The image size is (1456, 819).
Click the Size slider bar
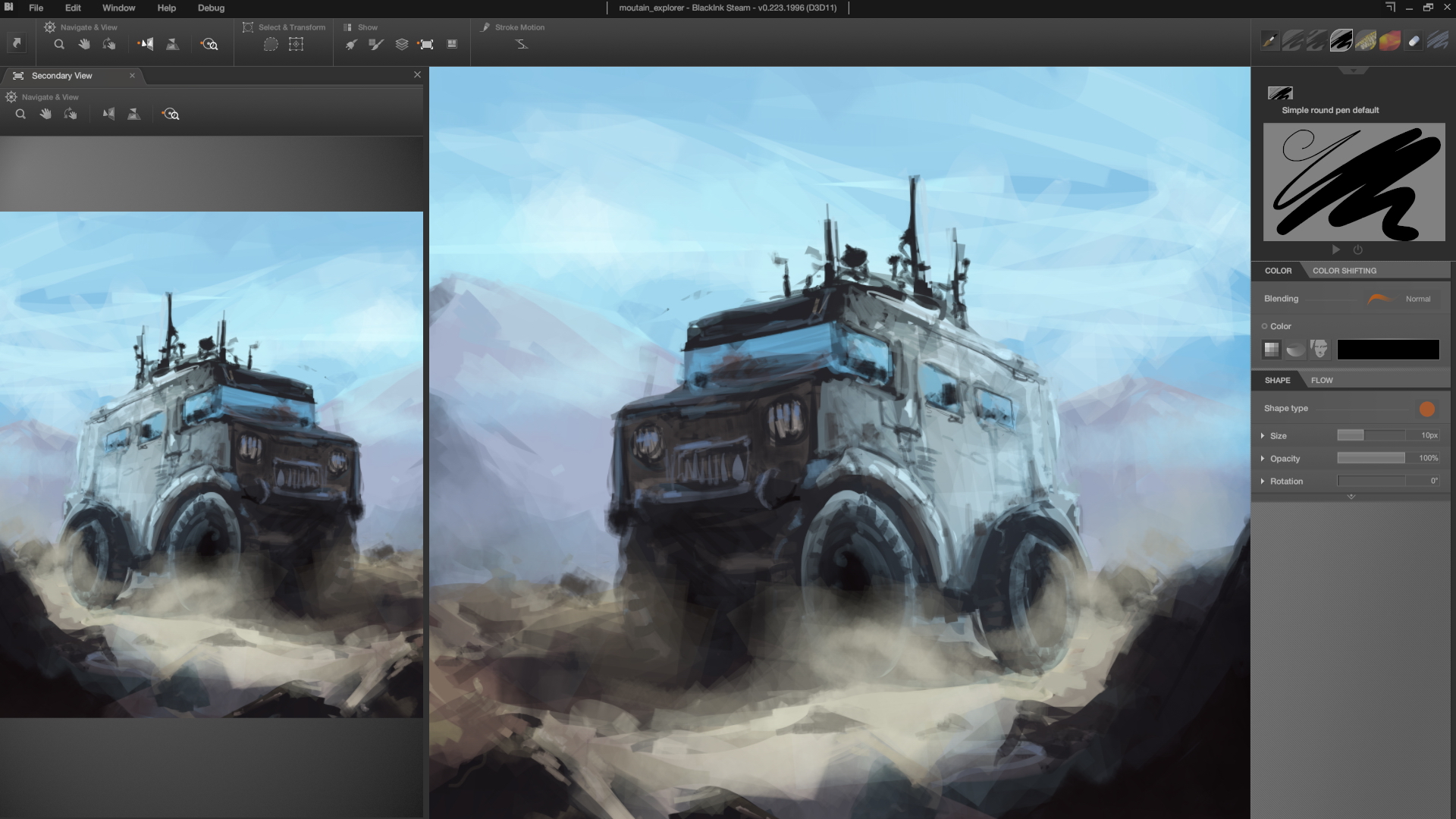pyautogui.click(x=1371, y=435)
